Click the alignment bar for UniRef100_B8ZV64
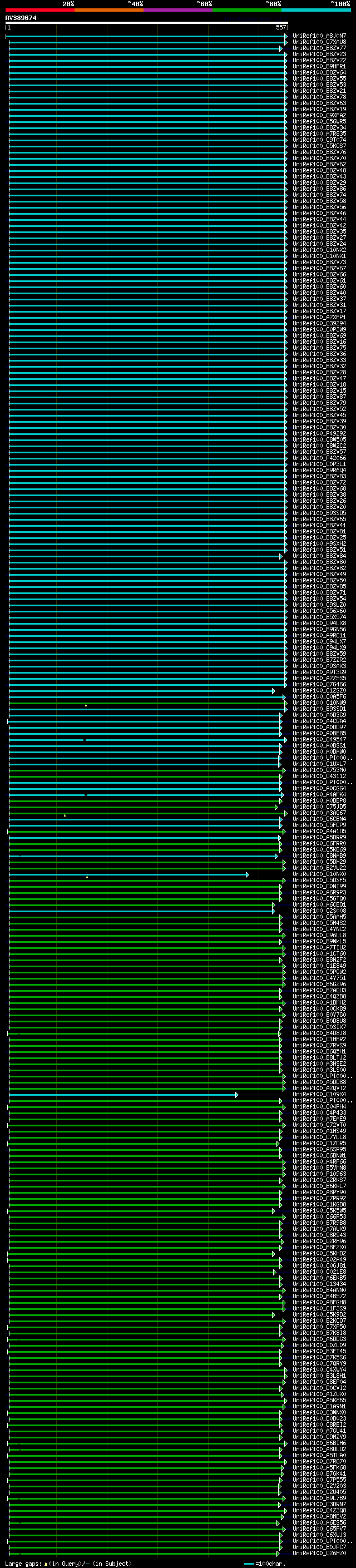Screen dimensions: 356x1568 click(147, 72)
